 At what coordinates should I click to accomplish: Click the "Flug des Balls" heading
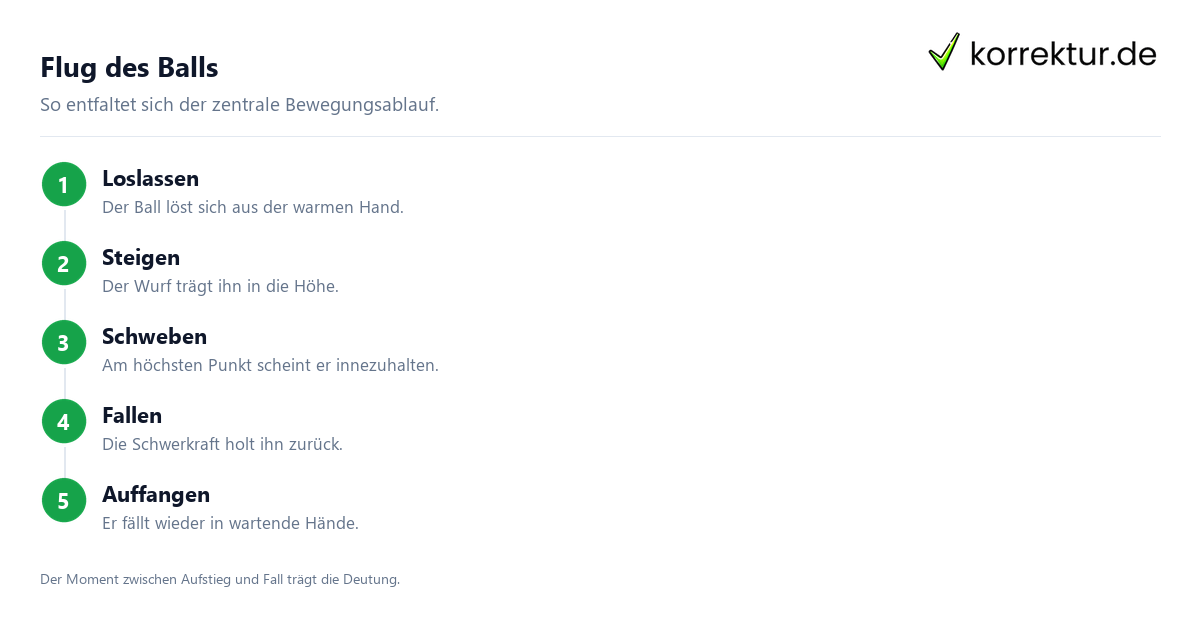pyautogui.click(x=129, y=68)
